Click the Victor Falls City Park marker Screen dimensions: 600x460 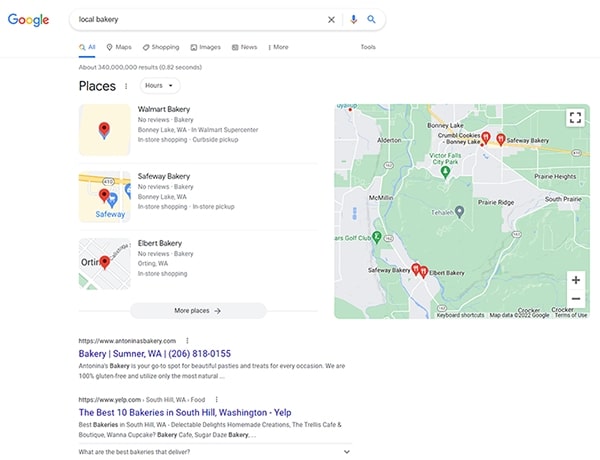coord(445,172)
